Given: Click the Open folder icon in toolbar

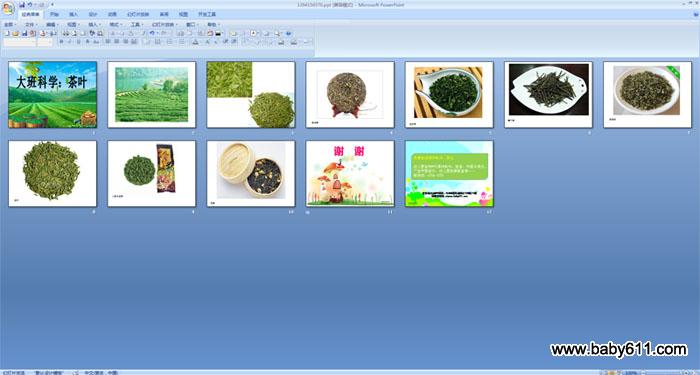Looking at the screenshot, I should tap(15, 33).
